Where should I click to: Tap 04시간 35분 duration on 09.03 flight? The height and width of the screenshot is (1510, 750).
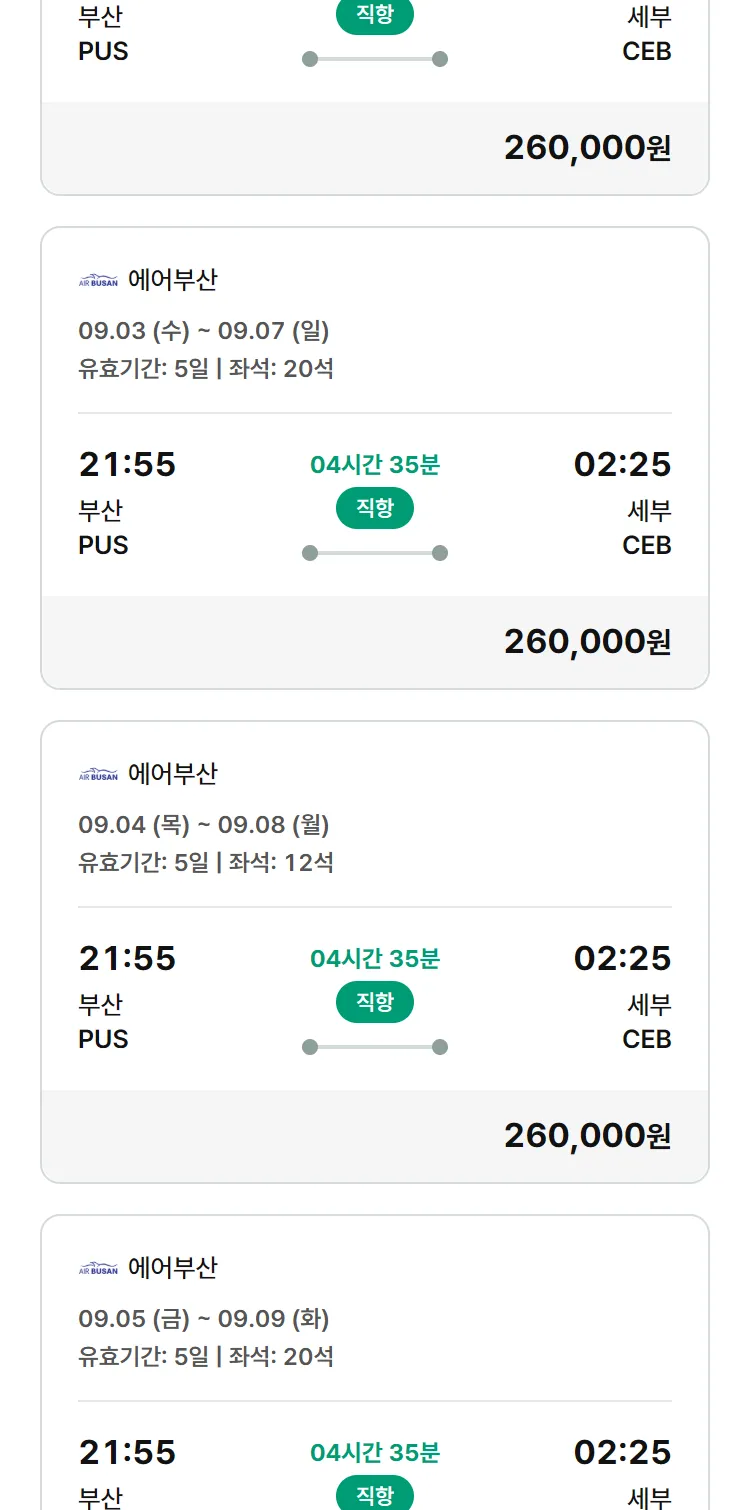pyautogui.click(x=375, y=465)
